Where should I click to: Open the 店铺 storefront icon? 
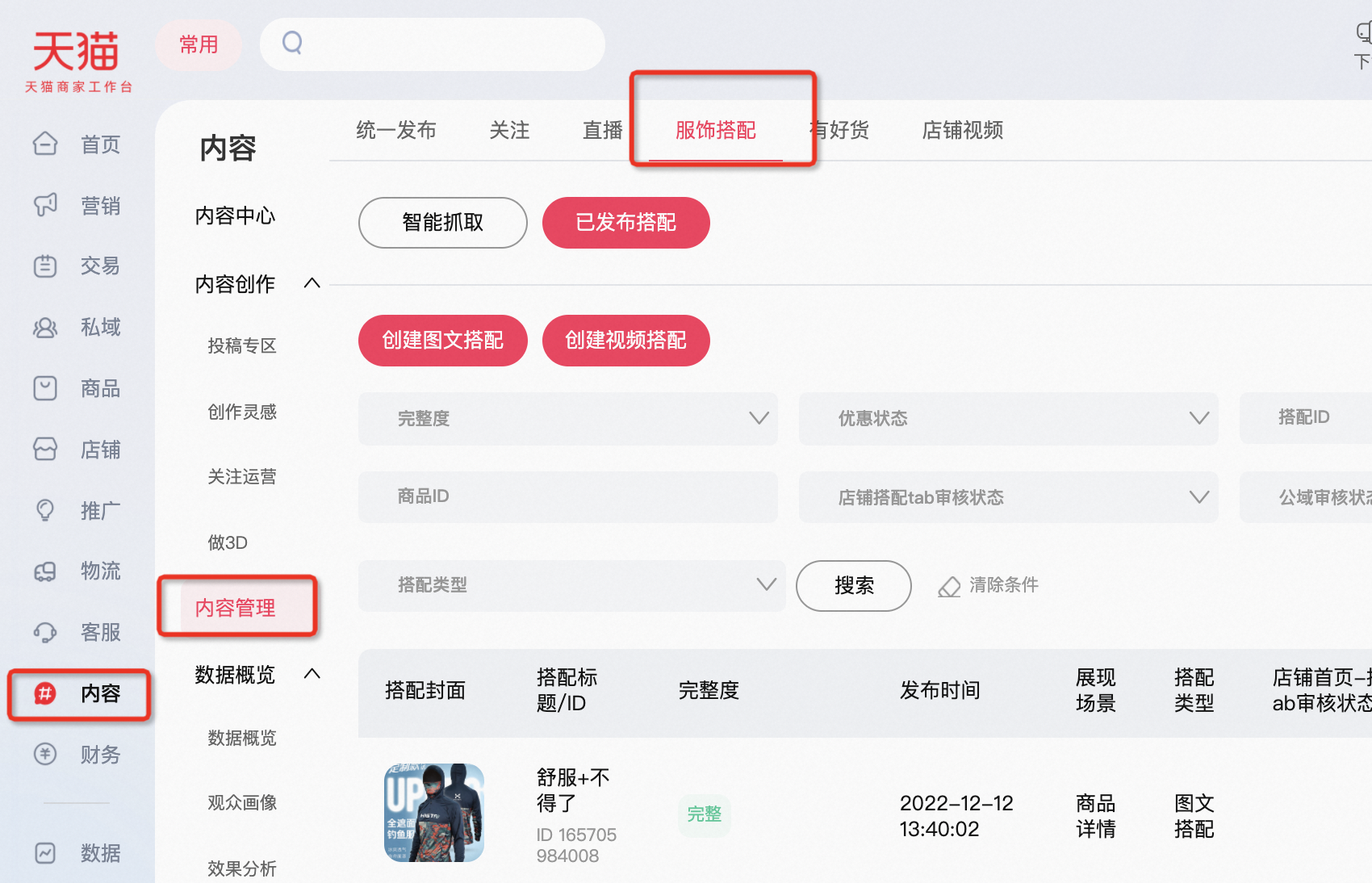pyautogui.click(x=45, y=449)
